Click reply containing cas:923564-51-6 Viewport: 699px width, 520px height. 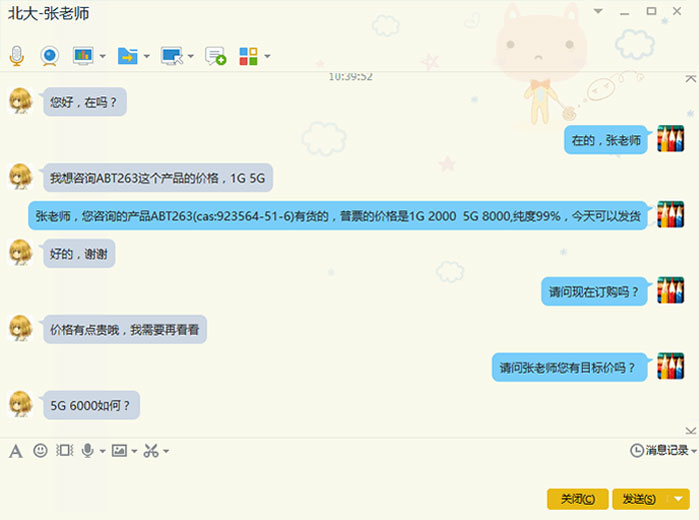(x=338, y=216)
